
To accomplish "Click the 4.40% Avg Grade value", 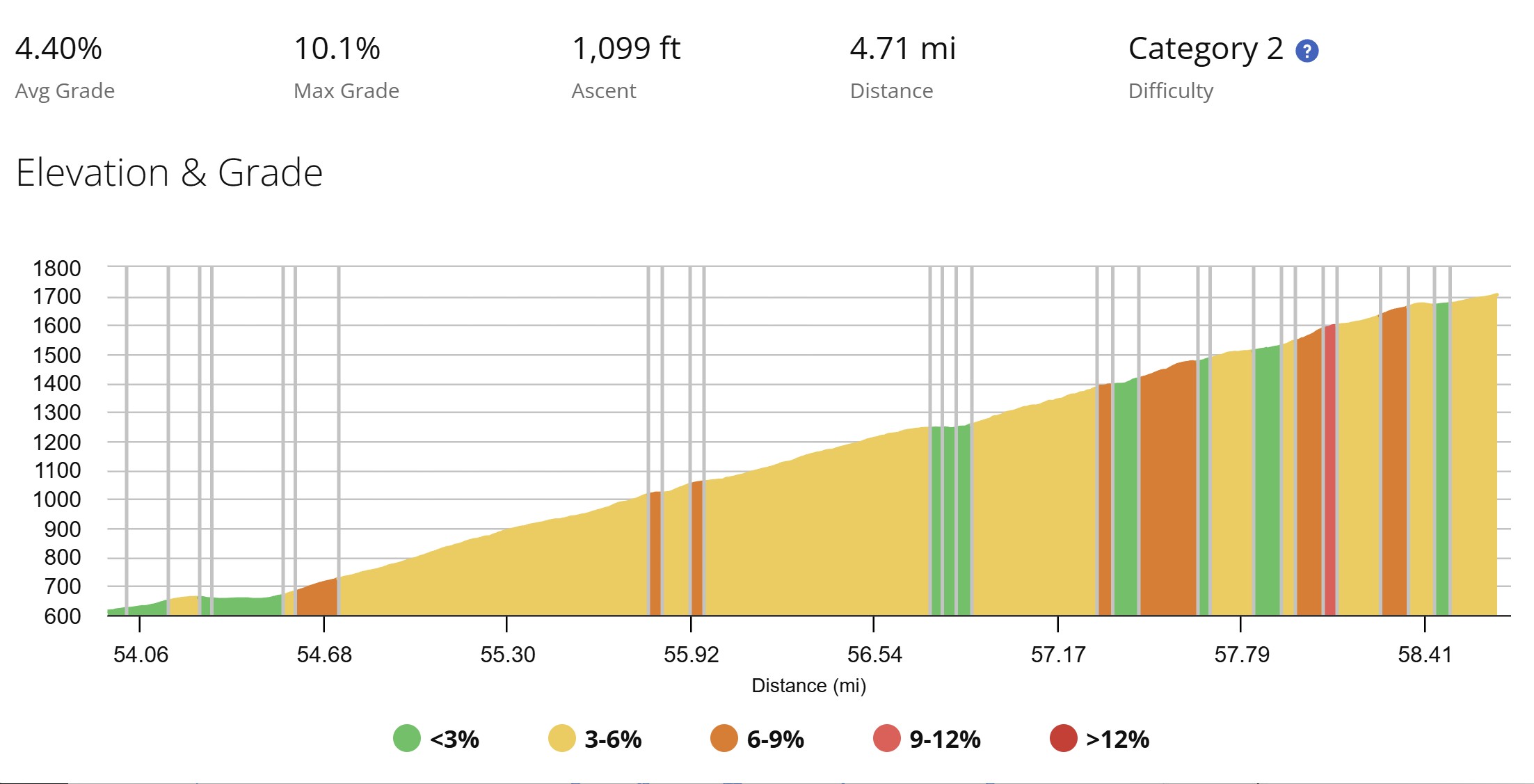I will pyautogui.click(x=58, y=49).
